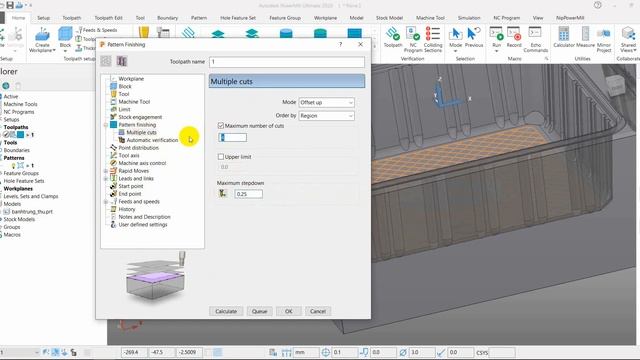Click the Cancel button
The height and width of the screenshot is (360, 640).
[x=318, y=311]
